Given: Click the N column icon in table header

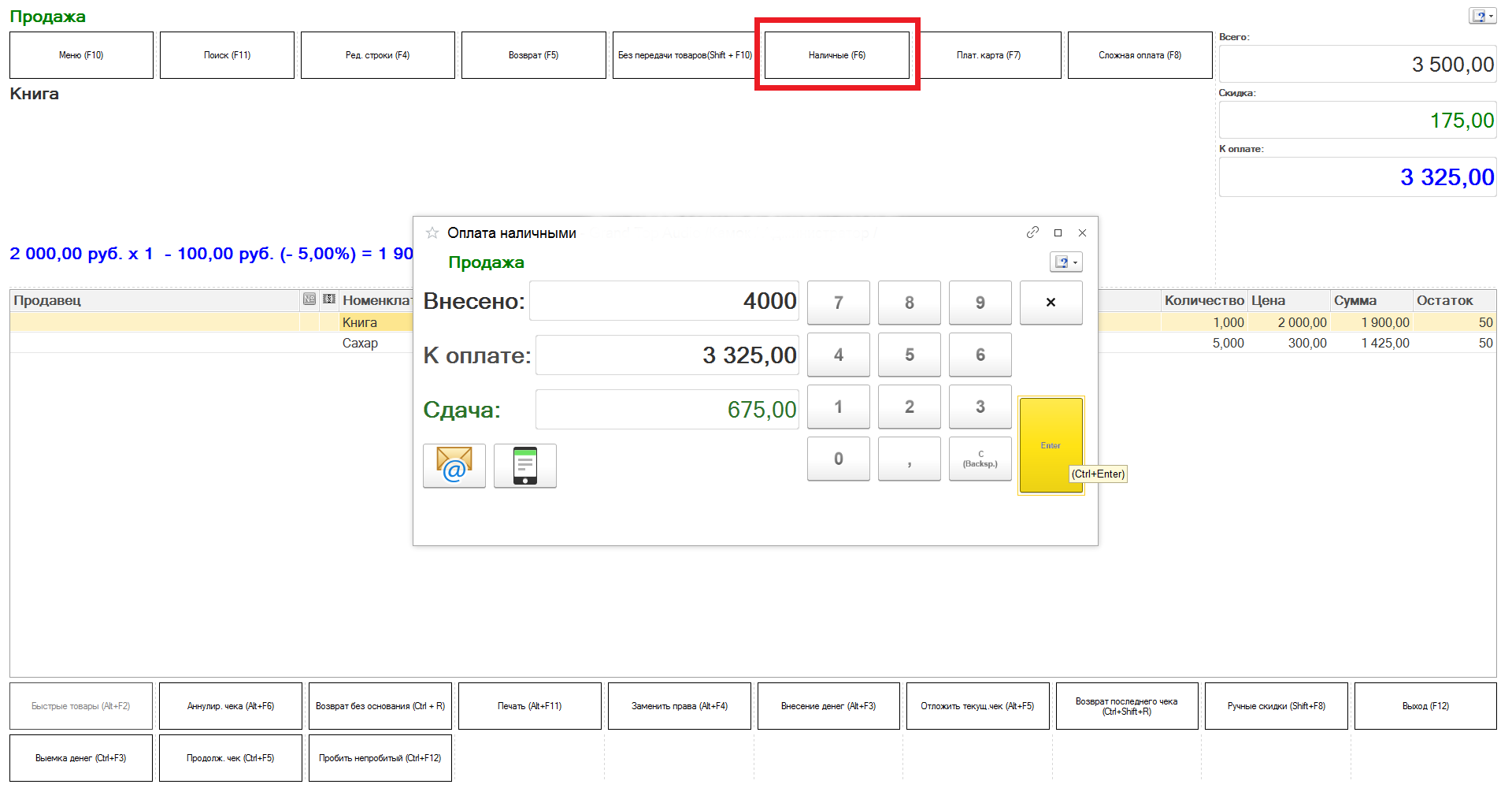Looking at the screenshot, I should click(x=309, y=299).
